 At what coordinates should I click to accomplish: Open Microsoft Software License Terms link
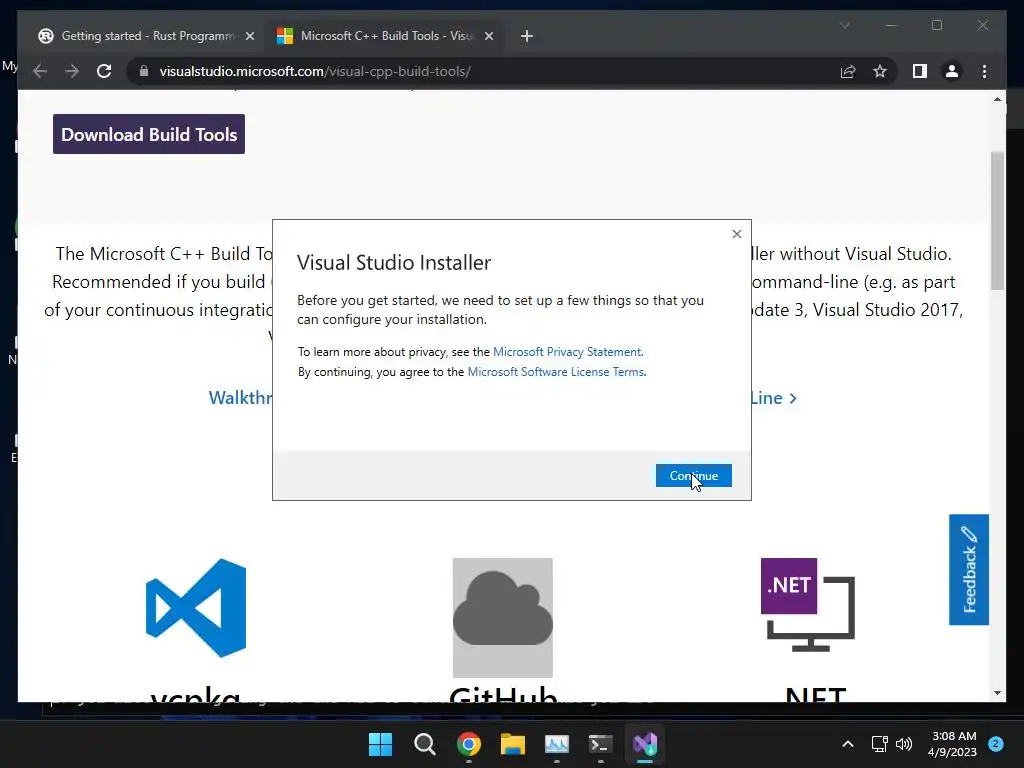click(x=556, y=372)
